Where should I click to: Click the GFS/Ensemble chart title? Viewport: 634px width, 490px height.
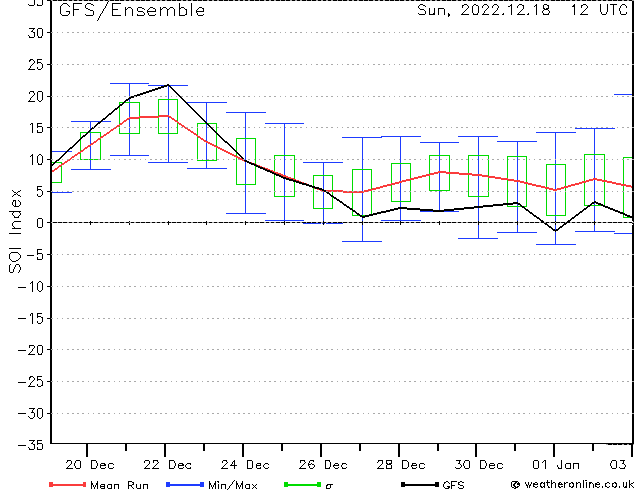(132, 11)
